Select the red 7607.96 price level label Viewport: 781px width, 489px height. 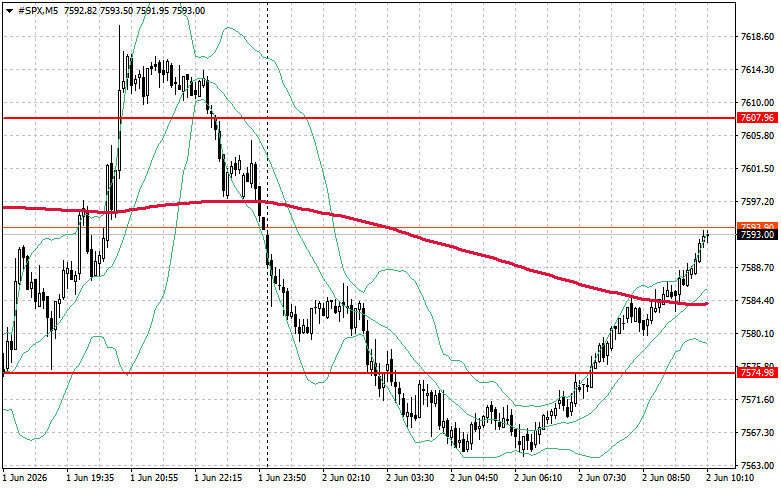pos(757,118)
